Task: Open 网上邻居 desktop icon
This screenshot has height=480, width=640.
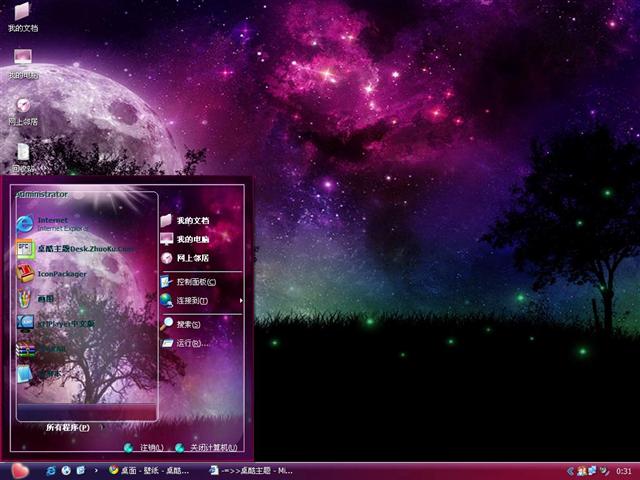Action: [x=22, y=109]
